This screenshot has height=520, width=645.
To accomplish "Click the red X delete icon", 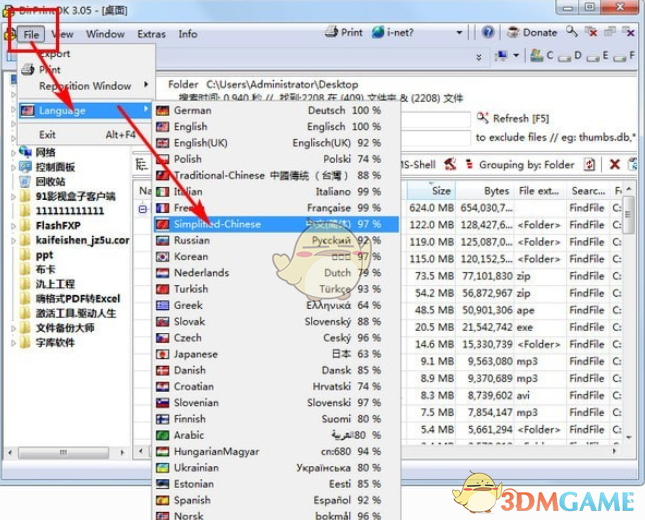I will (x=615, y=165).
